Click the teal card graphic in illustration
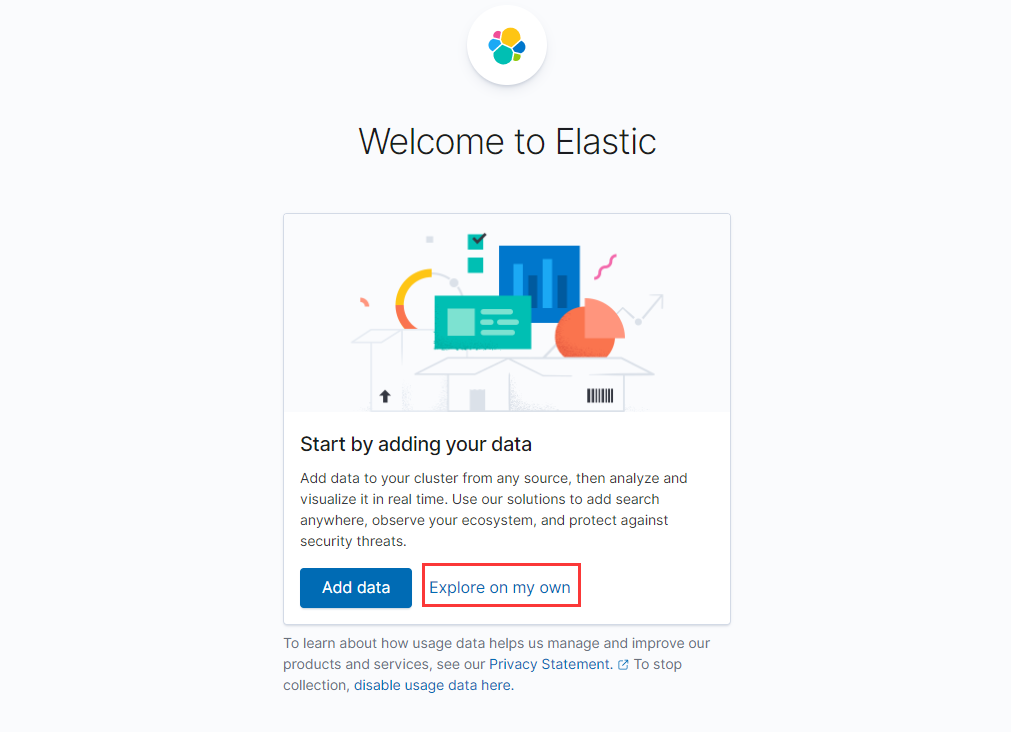The image size is (1011, 732). point(482,322)
